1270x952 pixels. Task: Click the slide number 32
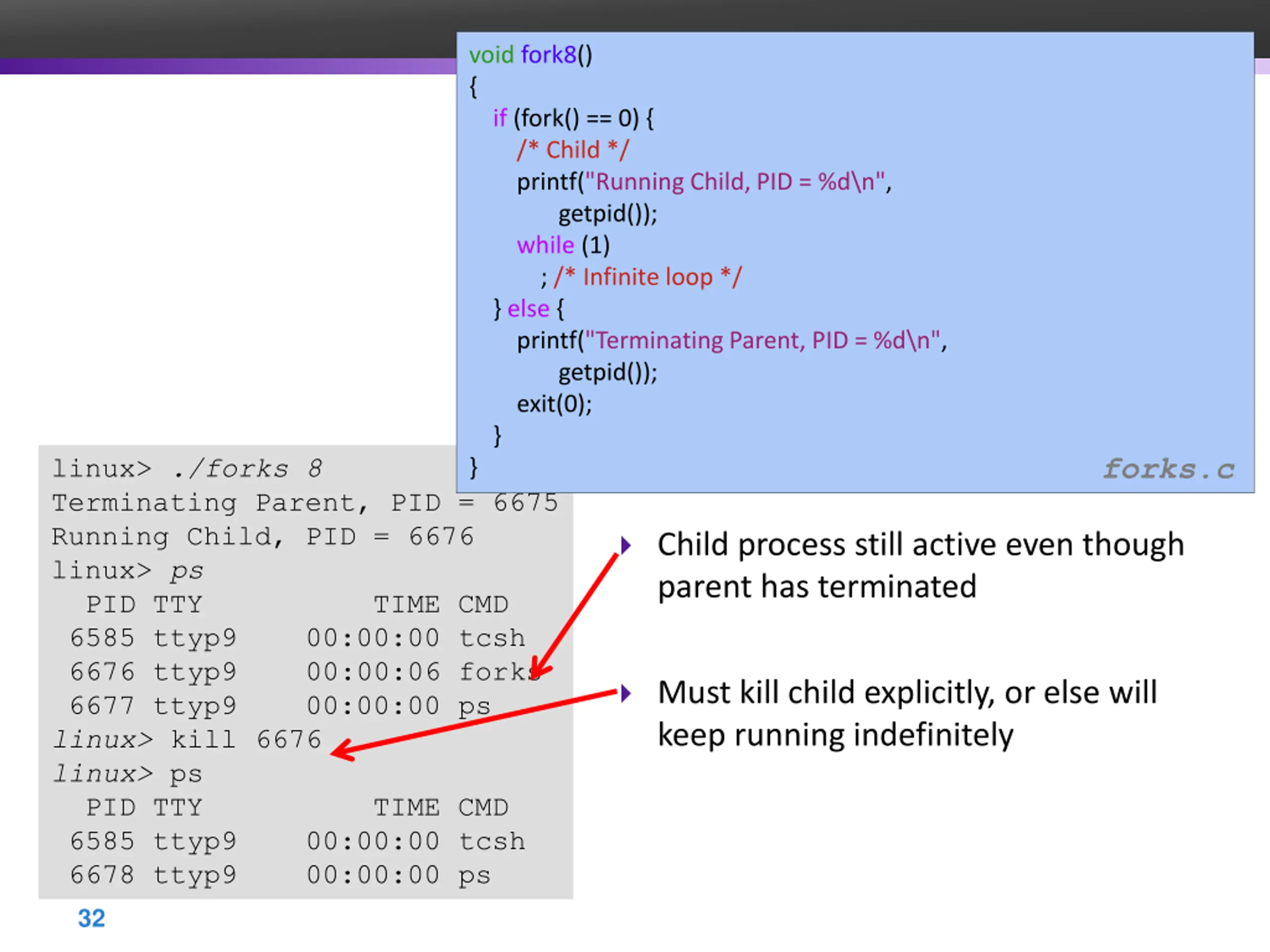pyautogui.click(x=91, y=918)
